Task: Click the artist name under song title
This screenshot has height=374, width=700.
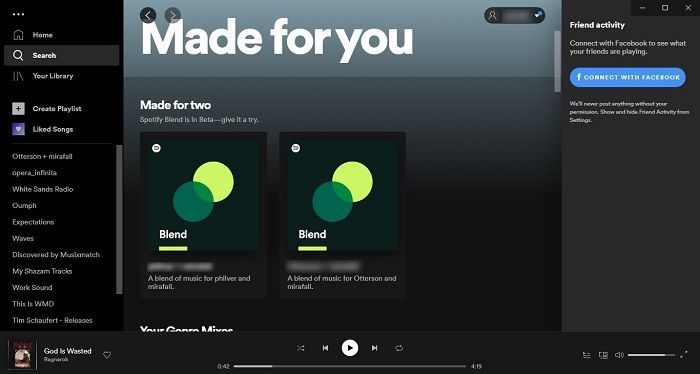Action: pos(56,360)
